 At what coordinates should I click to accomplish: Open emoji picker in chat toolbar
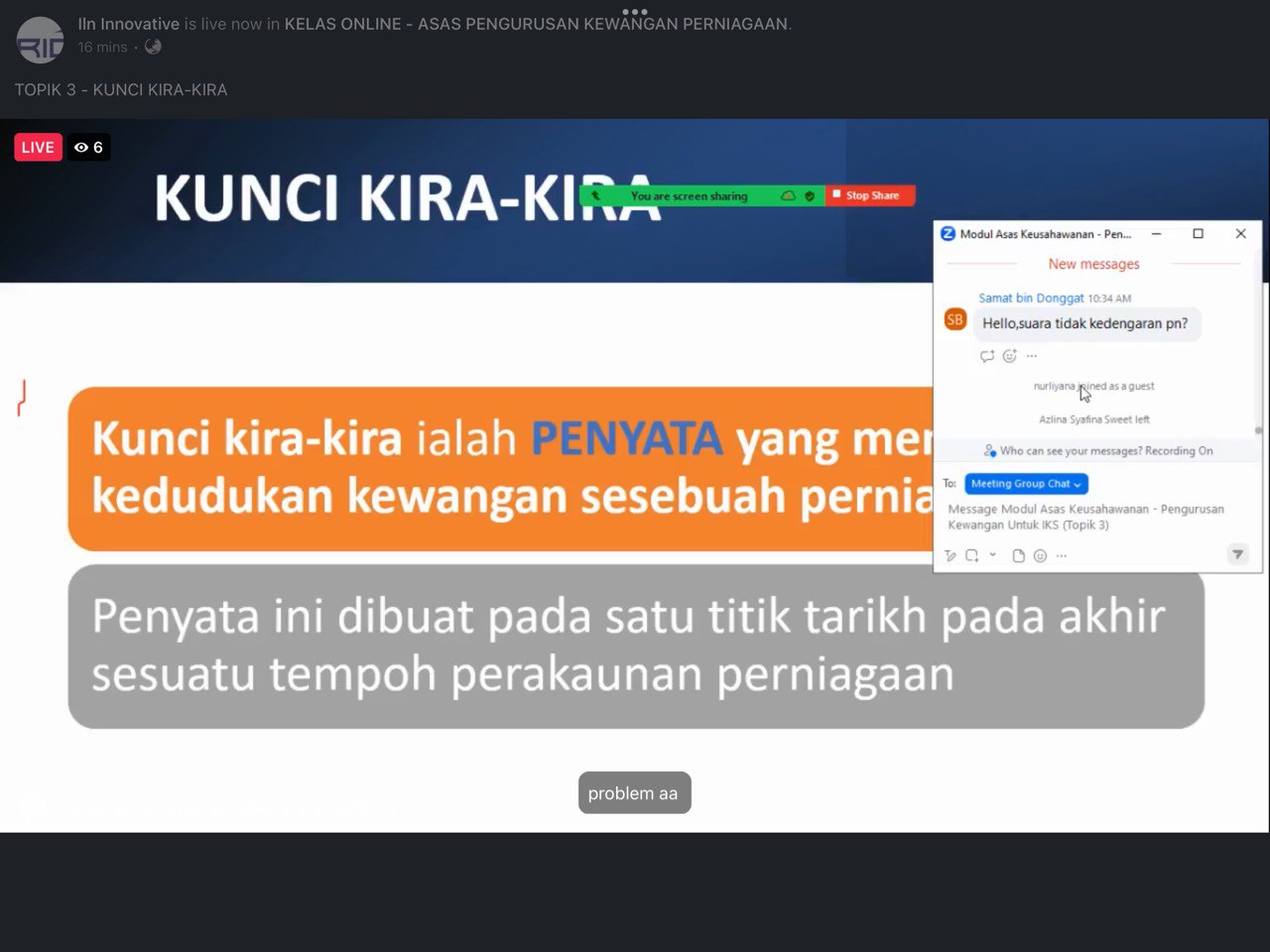pyautogui.click(x=1040, y=556)
